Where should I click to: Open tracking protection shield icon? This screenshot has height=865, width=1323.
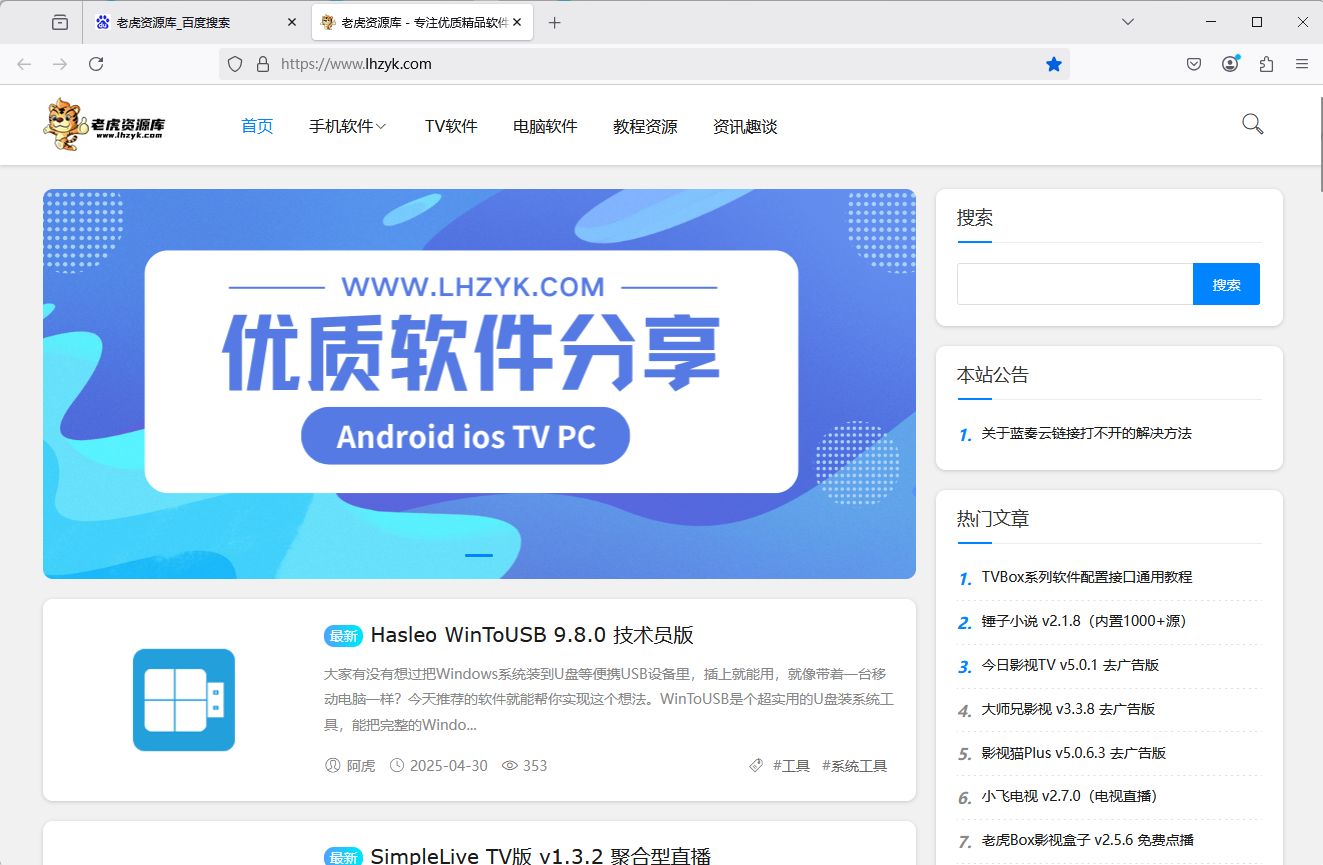[235, 64]
